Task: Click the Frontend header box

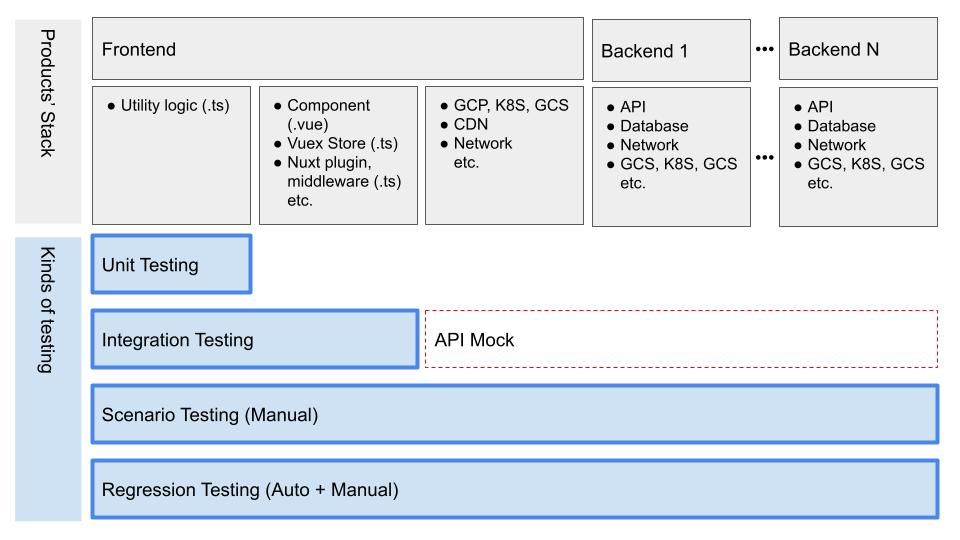Action: pyautogui.click(x=337, y=48)
